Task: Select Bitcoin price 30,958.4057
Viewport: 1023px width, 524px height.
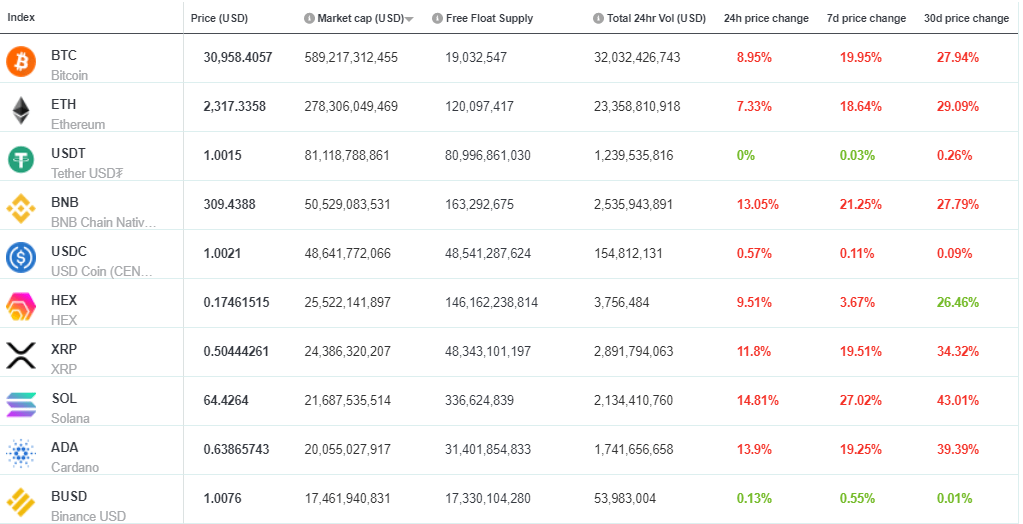Action: point(237,57)
